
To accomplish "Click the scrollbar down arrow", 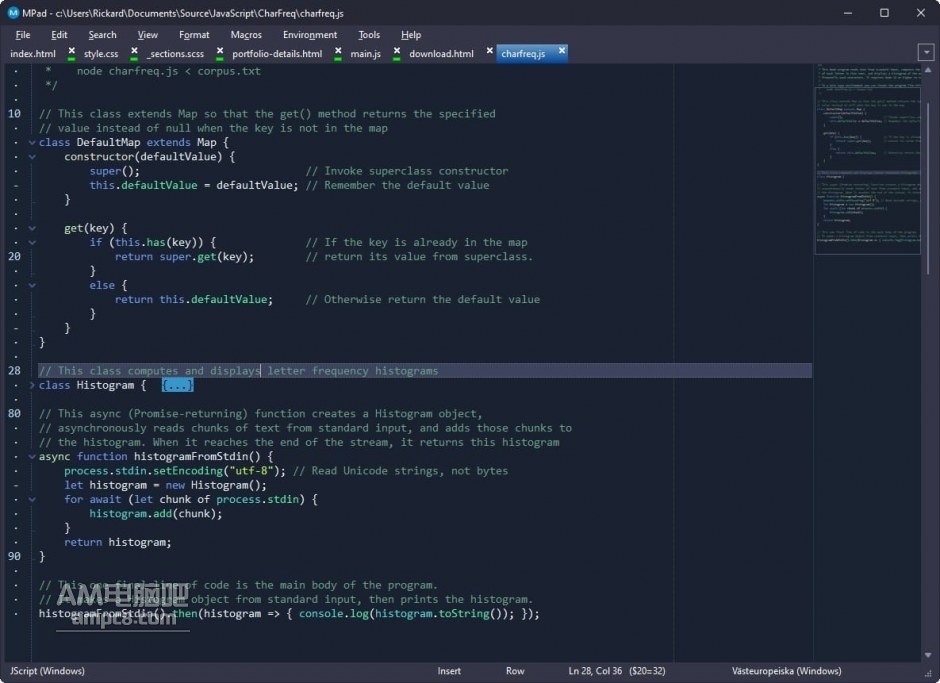I will click(929, 655).
